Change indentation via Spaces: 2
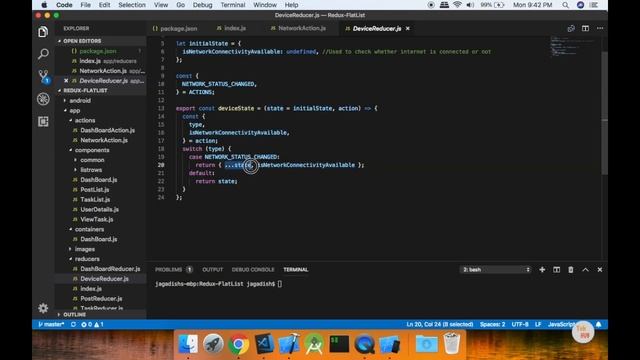Image resolution: width=640 pixels, height=360 pixels. (x=492, y=324)
